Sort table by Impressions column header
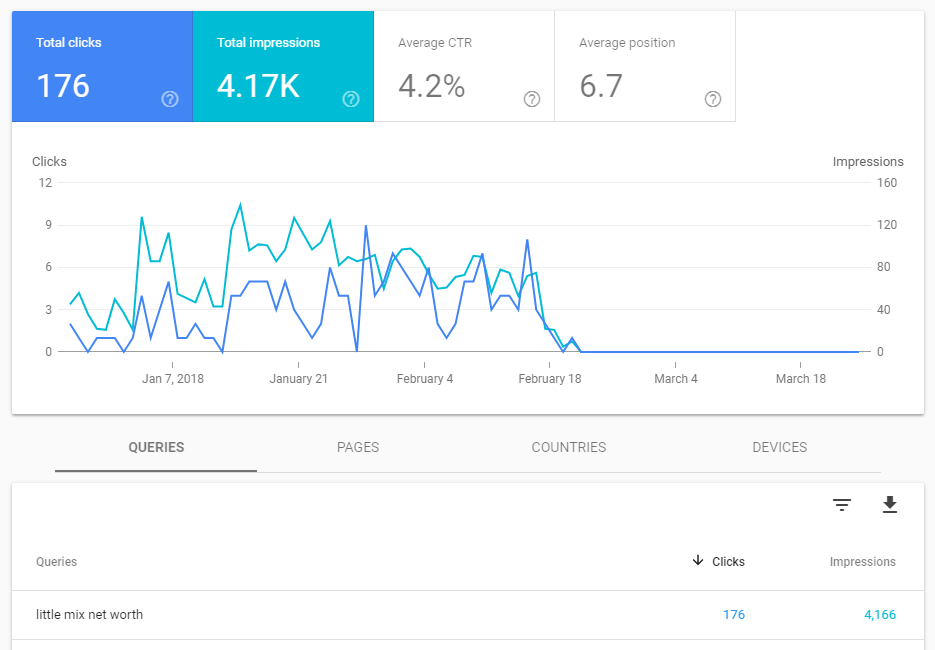Viewport: 935px width, 650px height. pos(862,562)
